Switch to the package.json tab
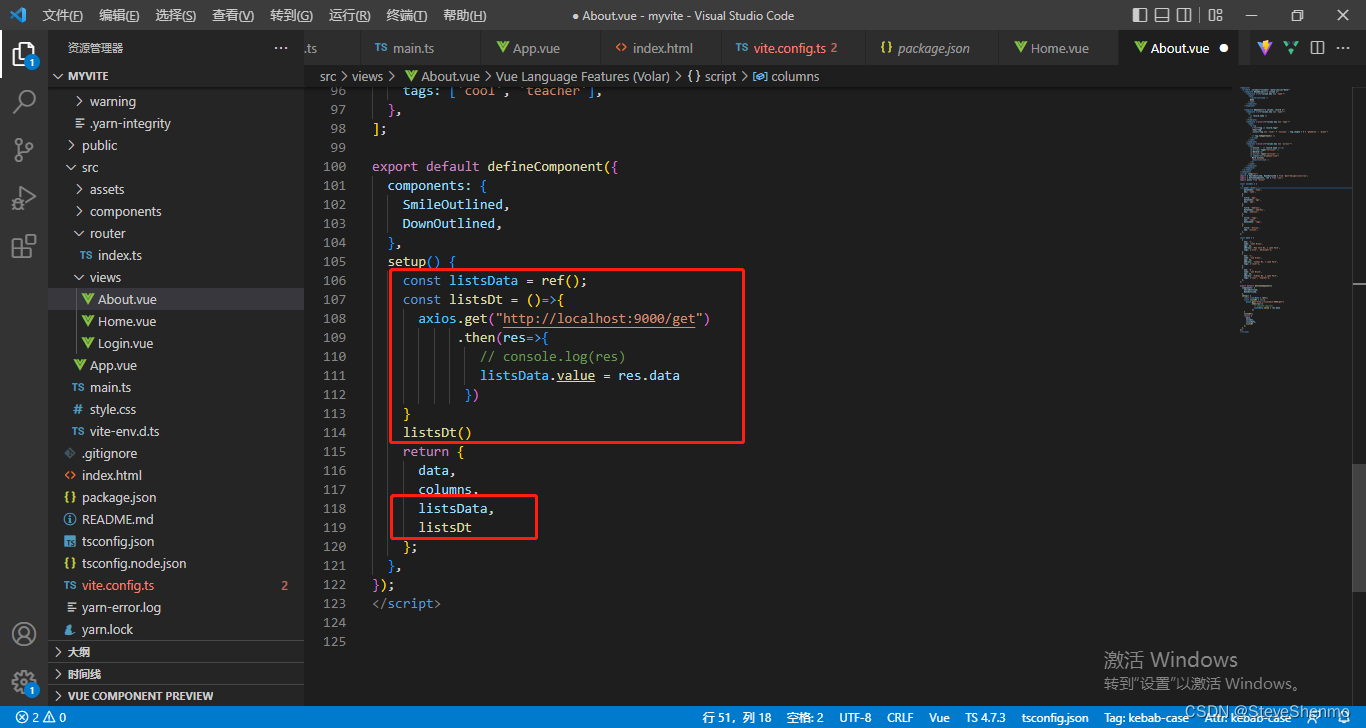The image size is (1366, 728). [x=933, y=48]
